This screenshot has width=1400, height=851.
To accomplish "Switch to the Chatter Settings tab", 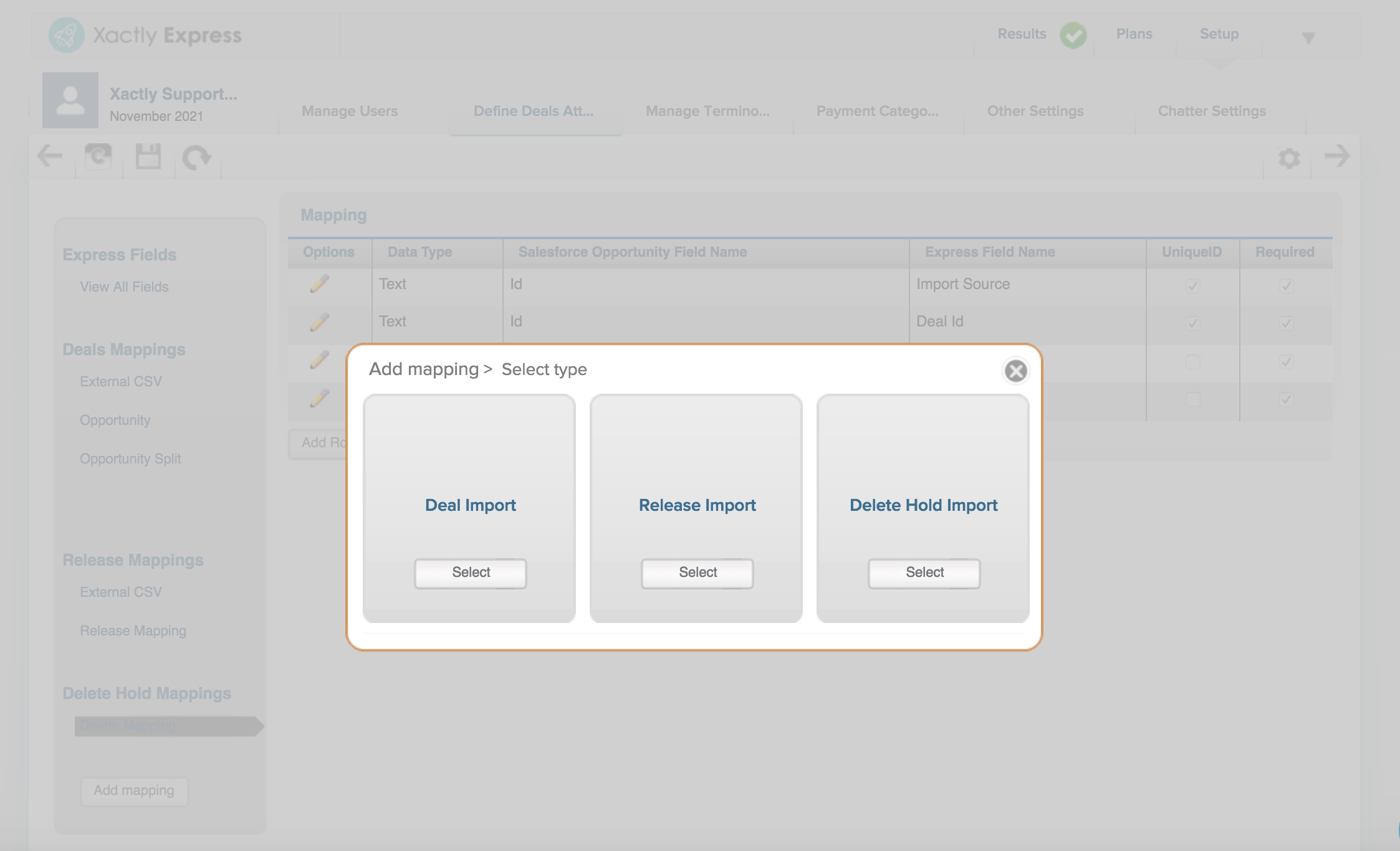I will 1212,111.
